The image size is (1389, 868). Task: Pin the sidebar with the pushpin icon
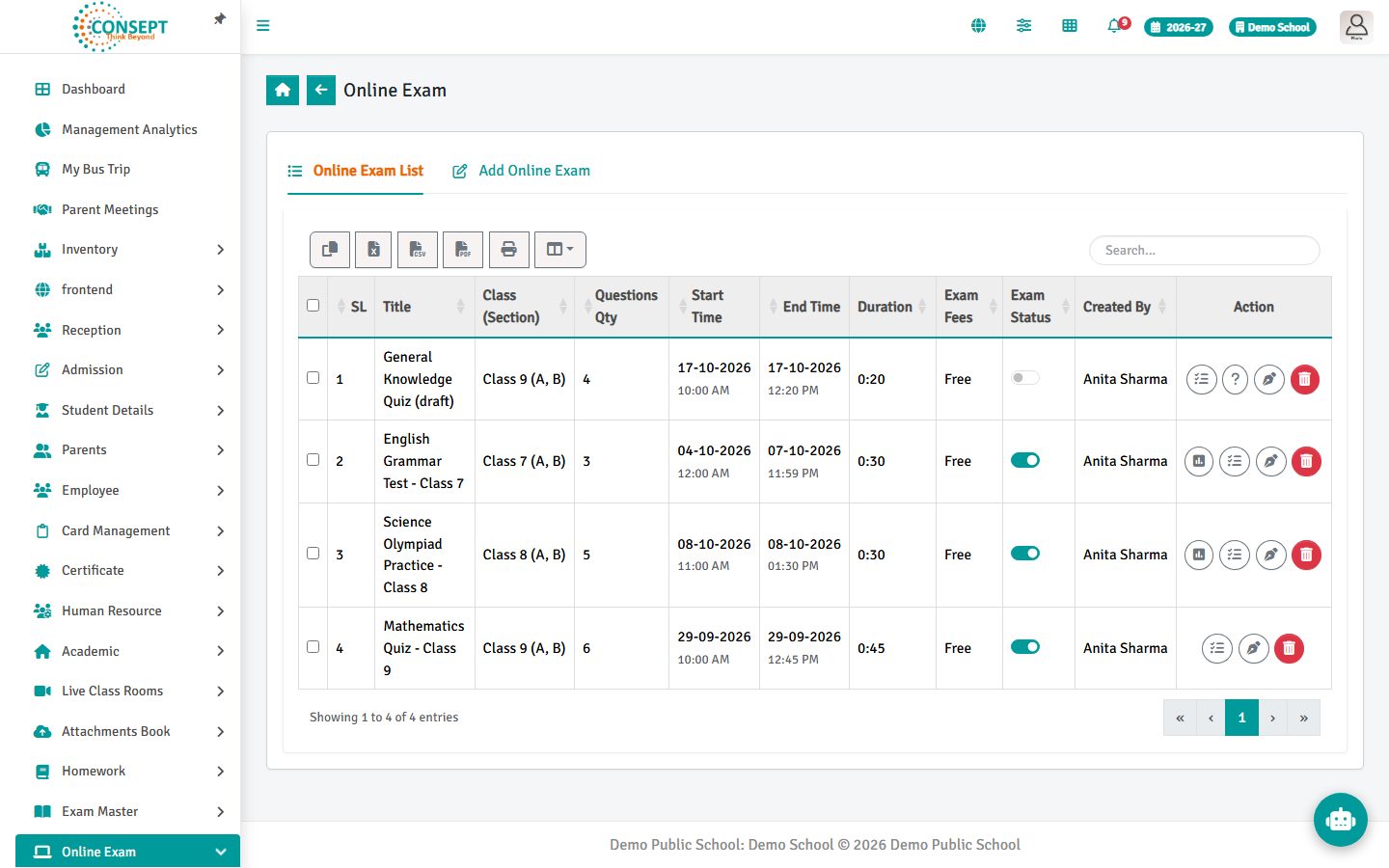[220, 19]
